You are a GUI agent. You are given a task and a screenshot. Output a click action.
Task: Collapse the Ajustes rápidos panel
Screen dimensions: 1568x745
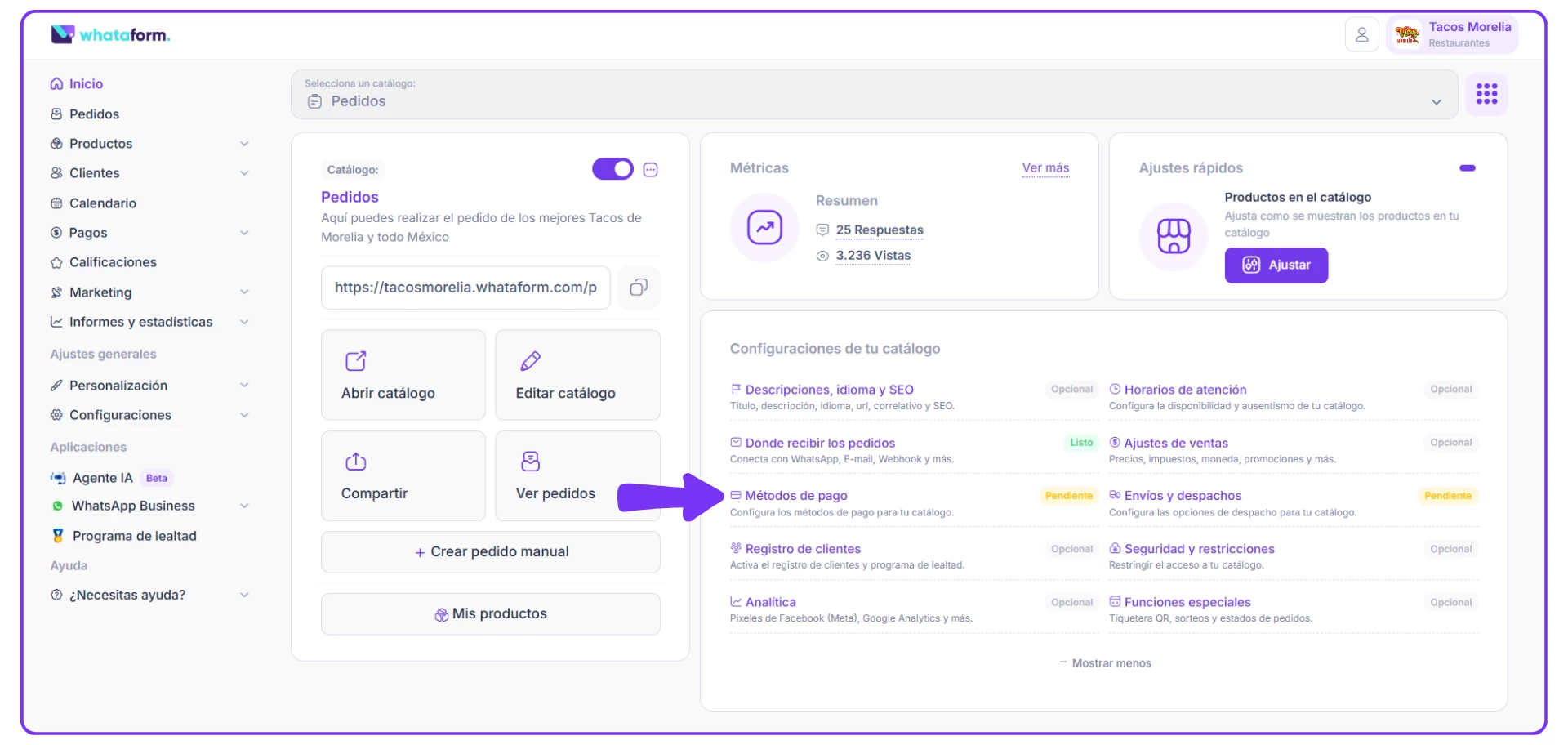(1467, 168)
